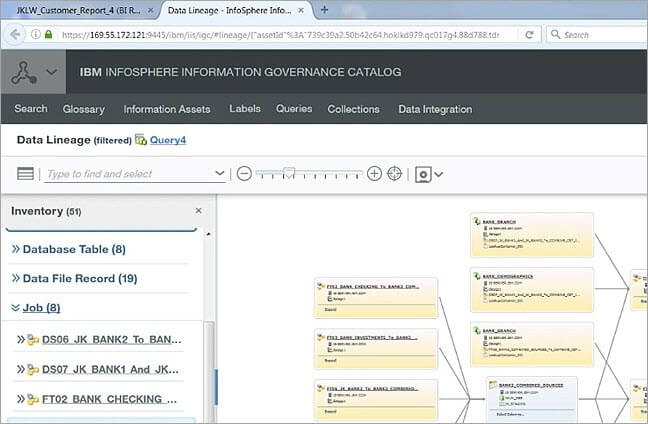Expand the Database Table (8) group

pos(16,249)
